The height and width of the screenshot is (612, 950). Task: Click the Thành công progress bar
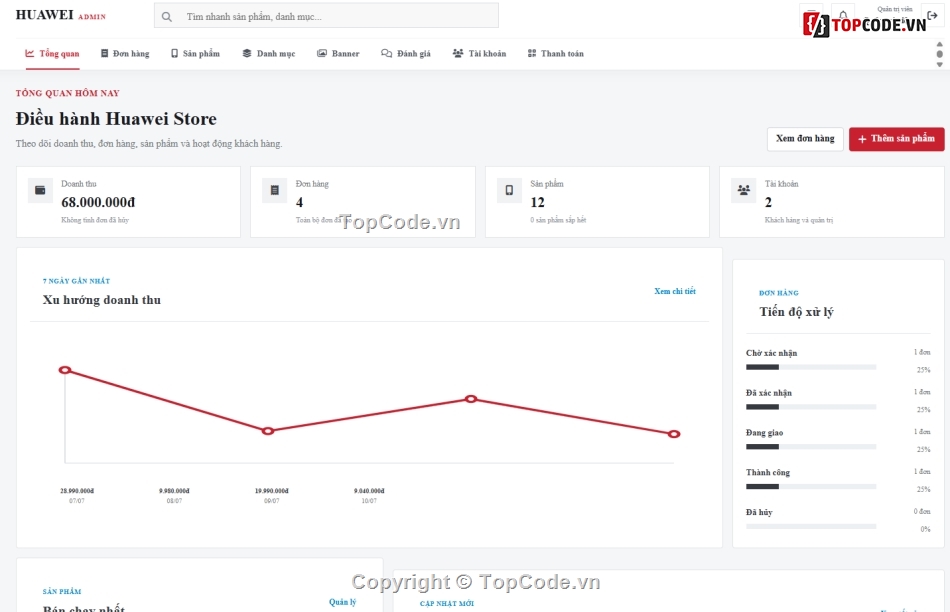pyautogui.click(x=811, y=487)
